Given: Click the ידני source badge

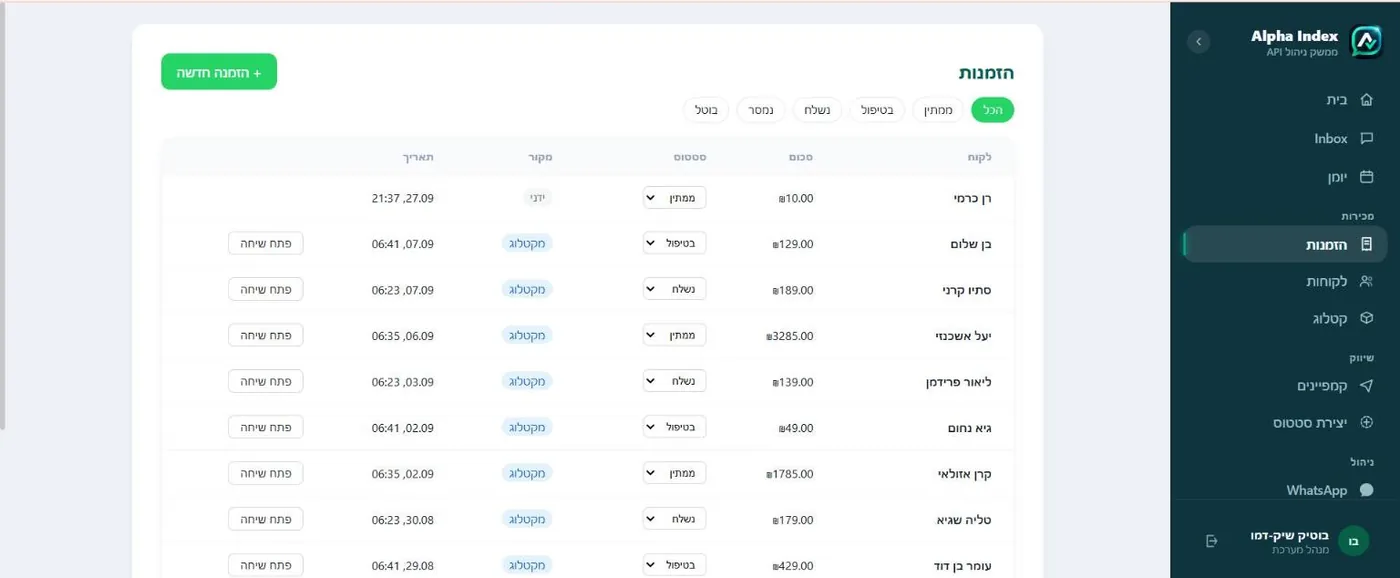Looking at the screenshot, I should tap(539, 198).
